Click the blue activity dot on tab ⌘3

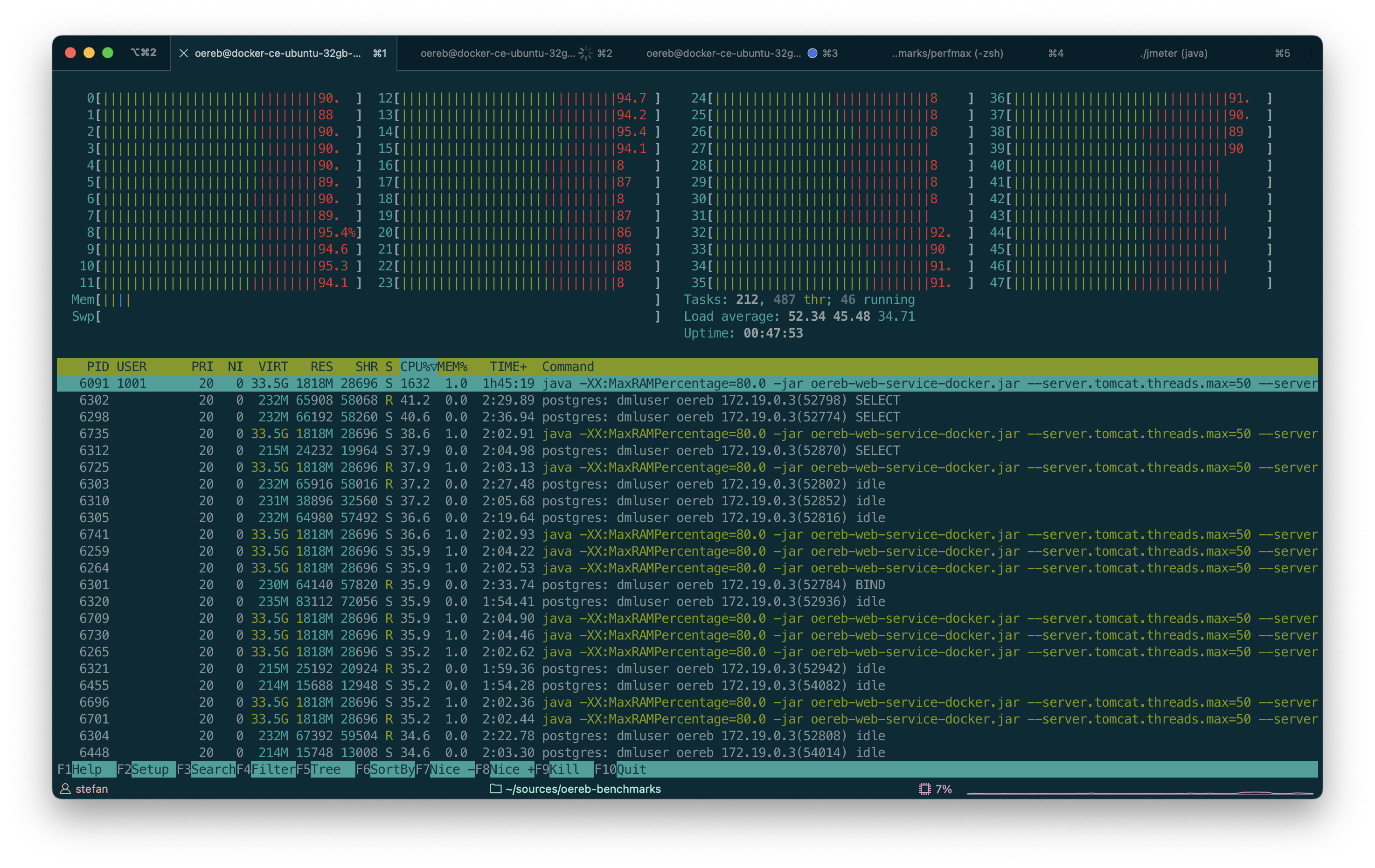[812, 53]
